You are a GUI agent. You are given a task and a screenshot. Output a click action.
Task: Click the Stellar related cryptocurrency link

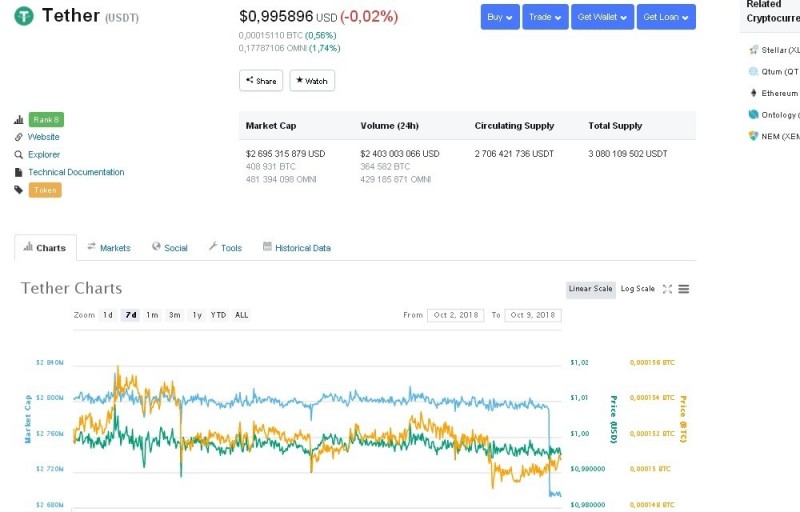(x=780, y=50)
